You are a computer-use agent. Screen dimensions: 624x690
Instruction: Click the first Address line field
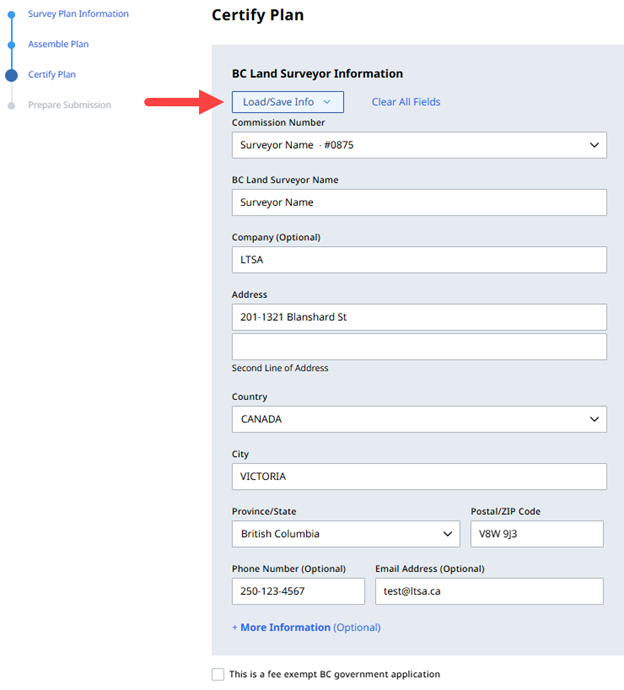click(x=418, y=317)
